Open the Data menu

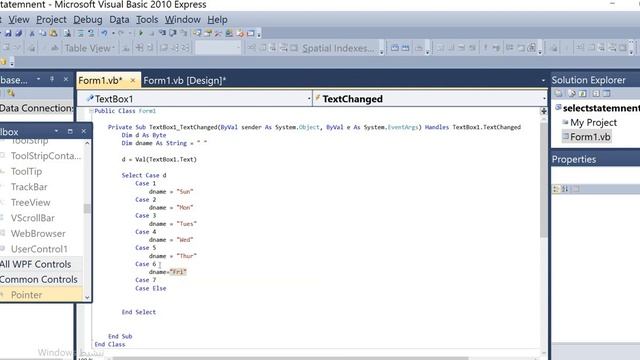tap(119, 20)
